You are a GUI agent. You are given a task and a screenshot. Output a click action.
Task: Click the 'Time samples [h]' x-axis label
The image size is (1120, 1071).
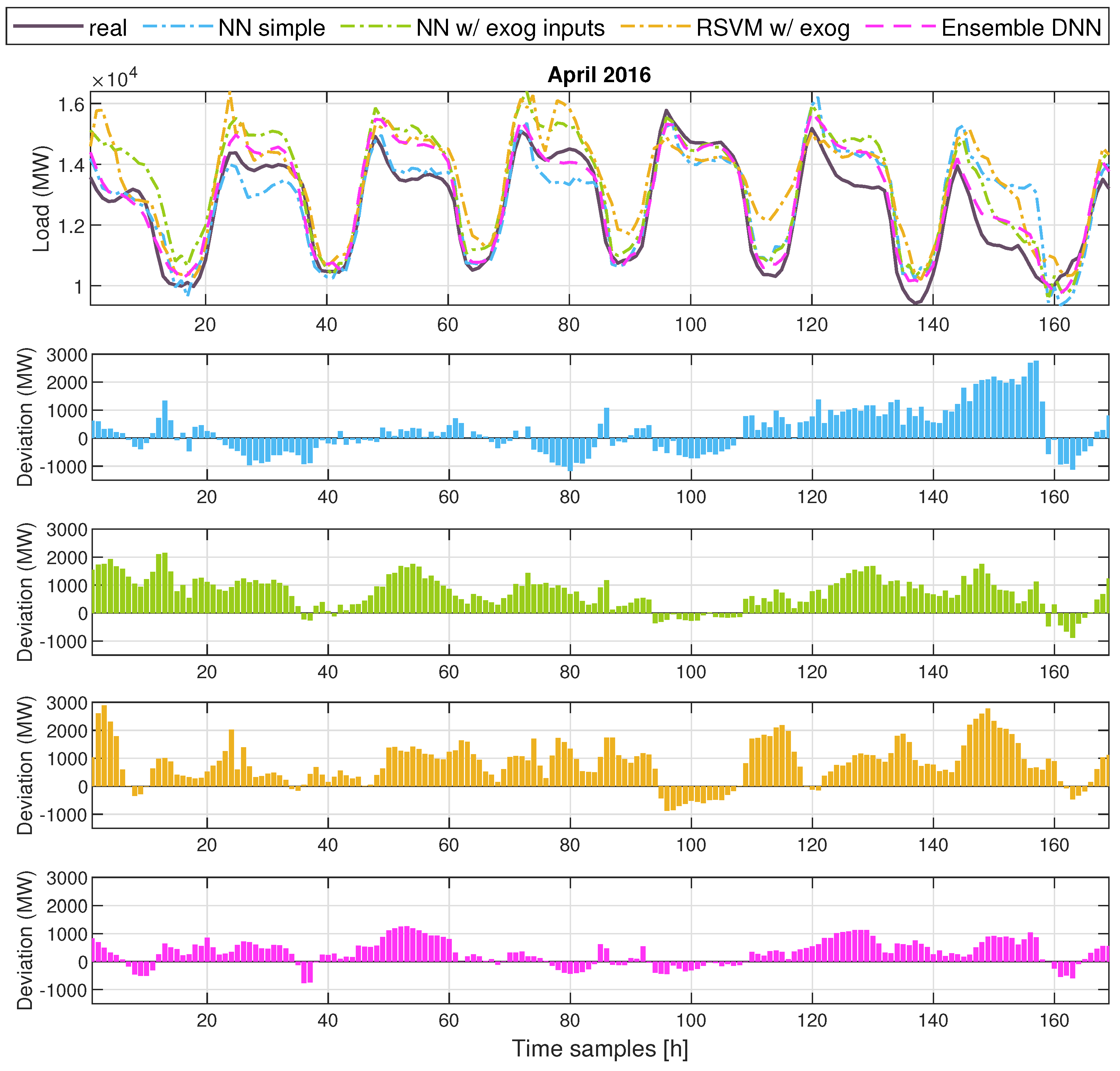tap(600, 1049)
